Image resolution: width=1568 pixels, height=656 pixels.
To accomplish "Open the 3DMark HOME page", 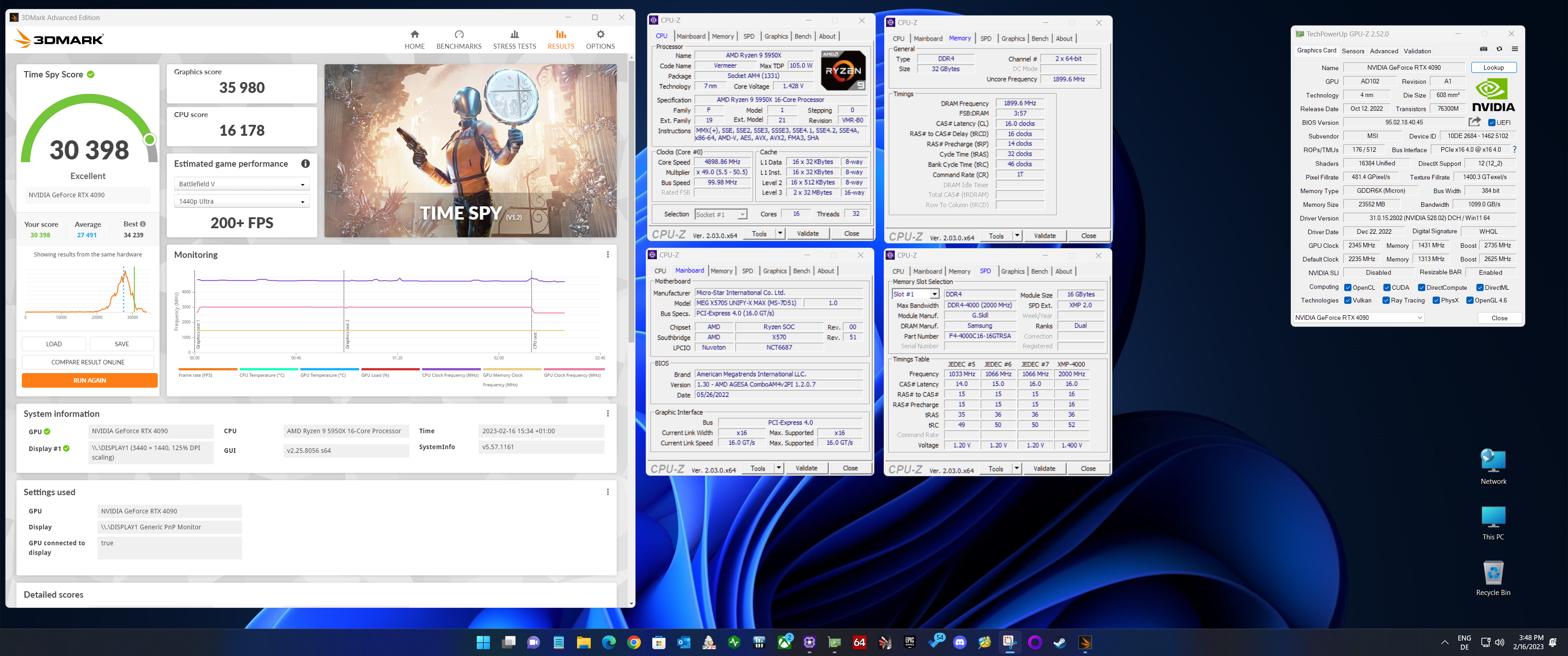I will [x=414, y=40].
